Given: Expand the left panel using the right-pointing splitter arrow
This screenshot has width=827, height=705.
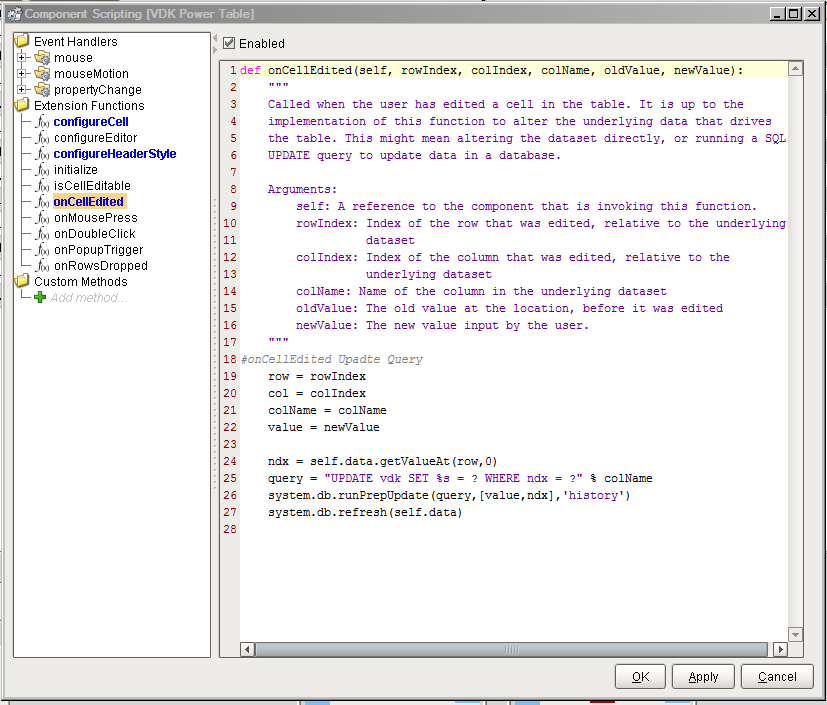Looking at the screenshot, I should (215, 50).
